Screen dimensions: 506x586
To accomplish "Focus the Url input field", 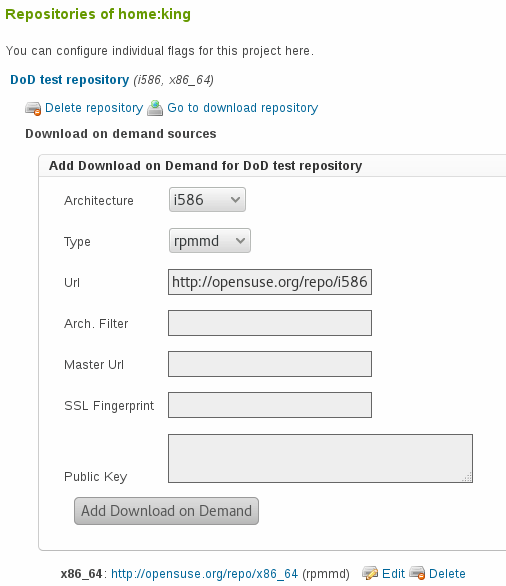I will [x=270, y=282].
